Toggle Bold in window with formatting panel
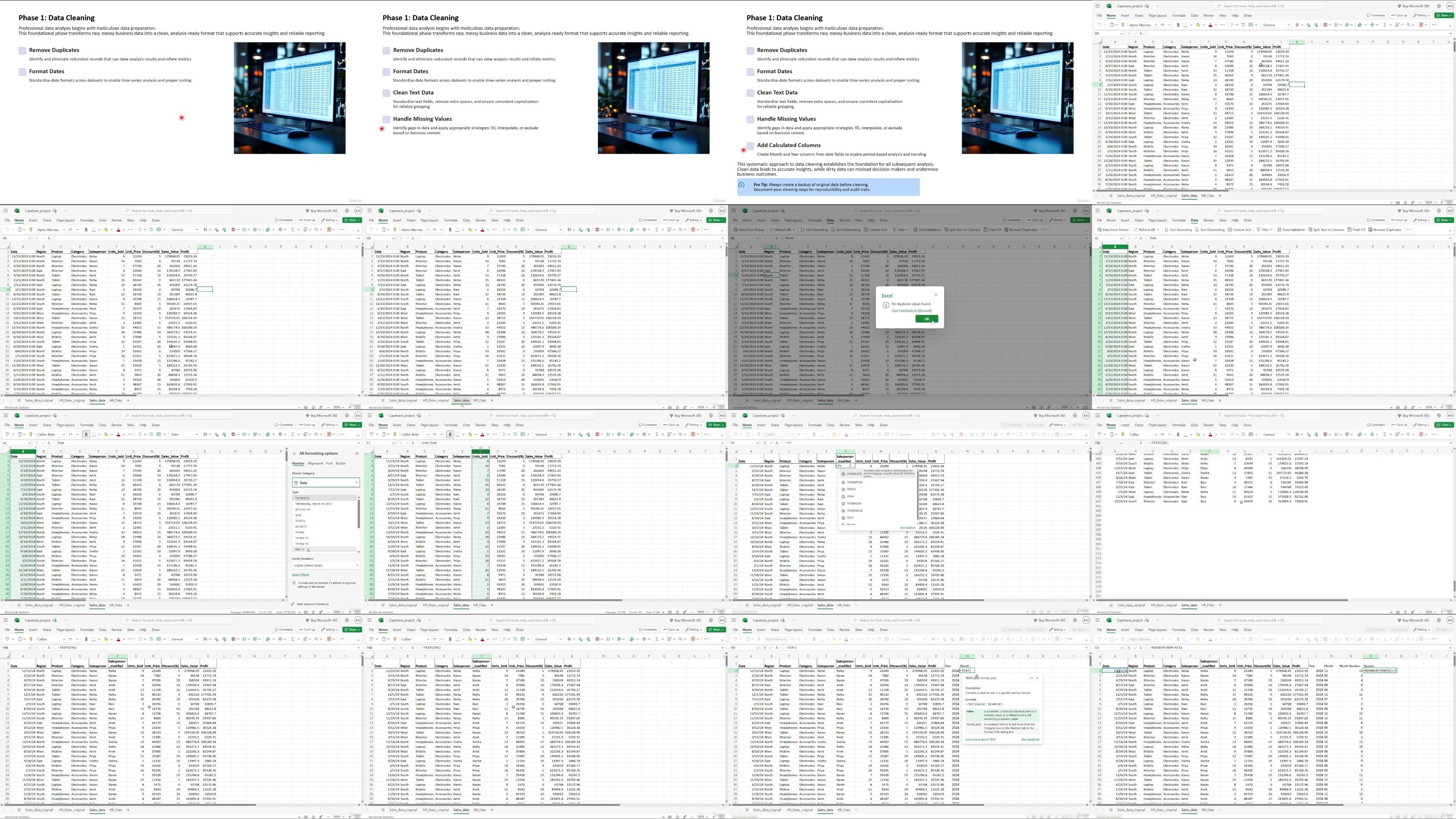 click(86, 435)
